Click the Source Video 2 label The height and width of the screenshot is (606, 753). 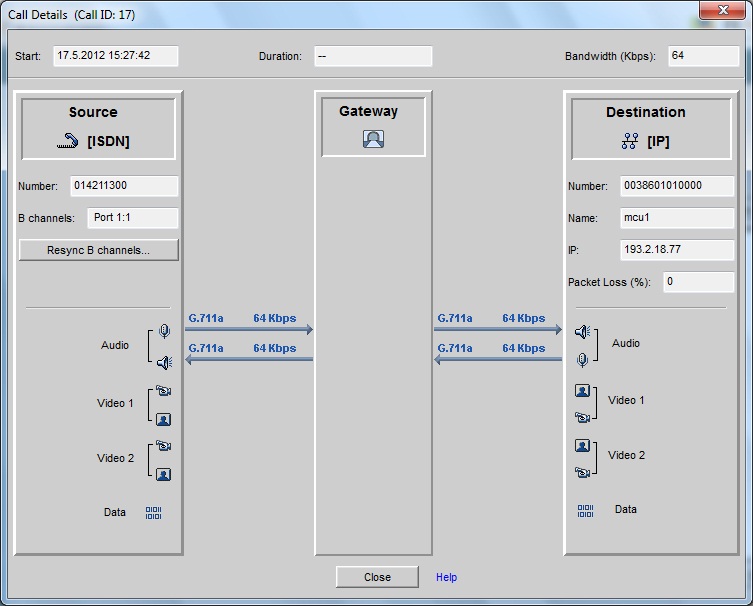[115, 458]
